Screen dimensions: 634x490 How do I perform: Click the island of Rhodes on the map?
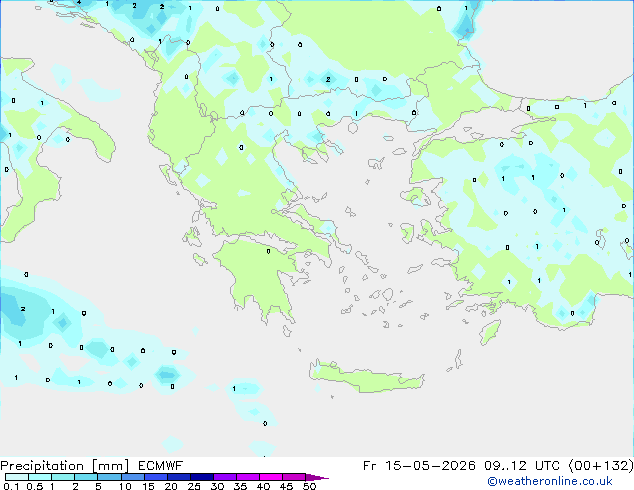pos(490,332)
